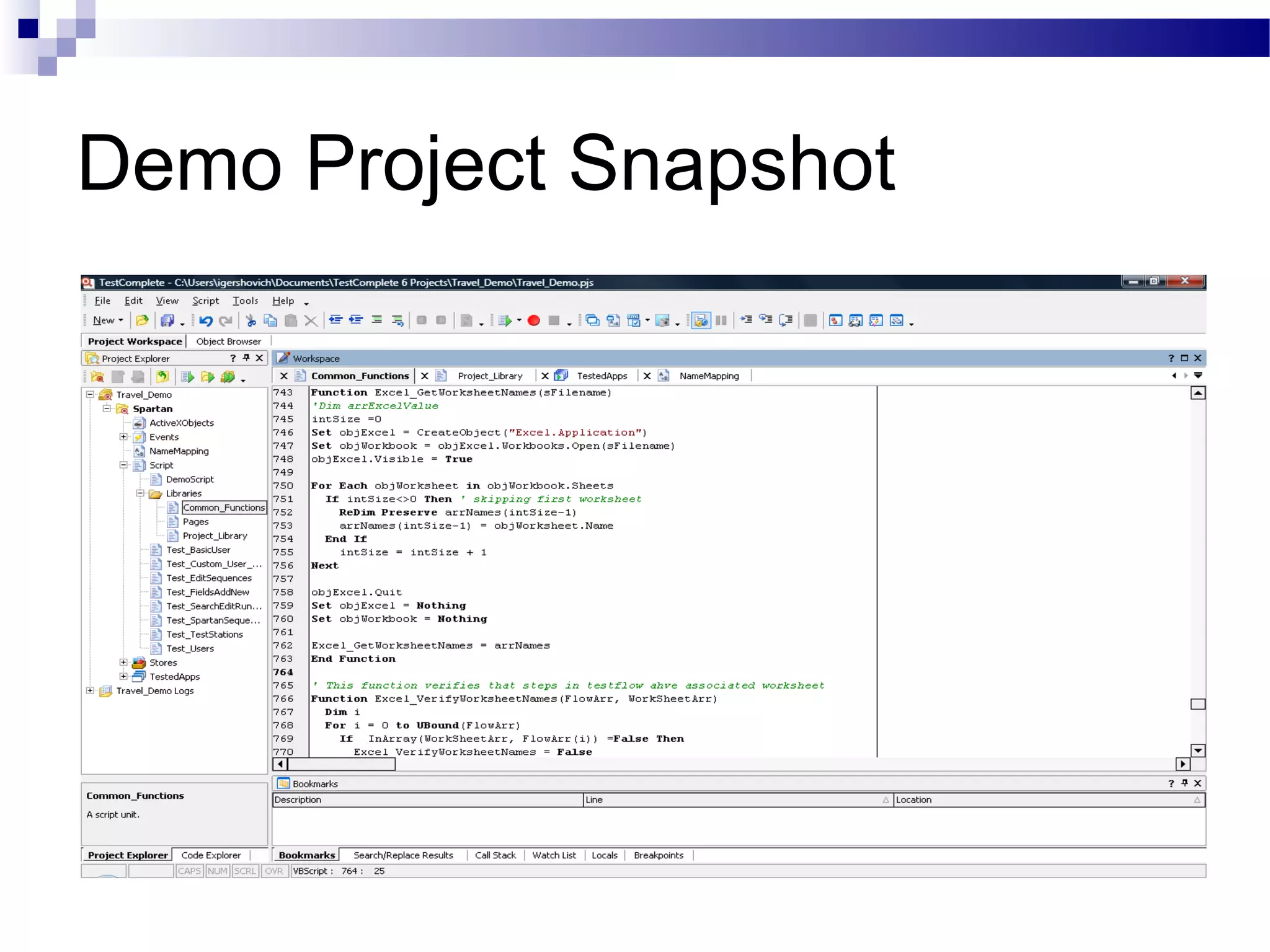
Task: Click the editor vertical scrollbar thumb
Action: (1198, 704)
